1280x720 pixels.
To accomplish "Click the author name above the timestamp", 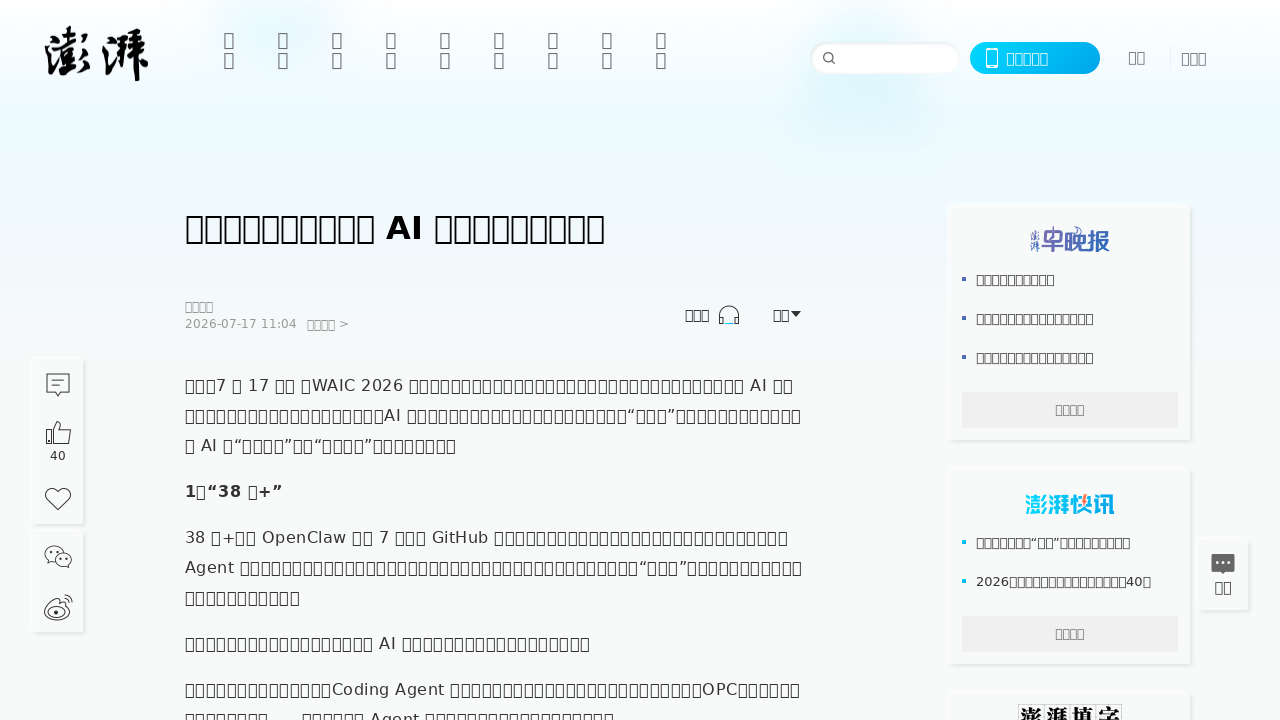I will pos(199,307).
